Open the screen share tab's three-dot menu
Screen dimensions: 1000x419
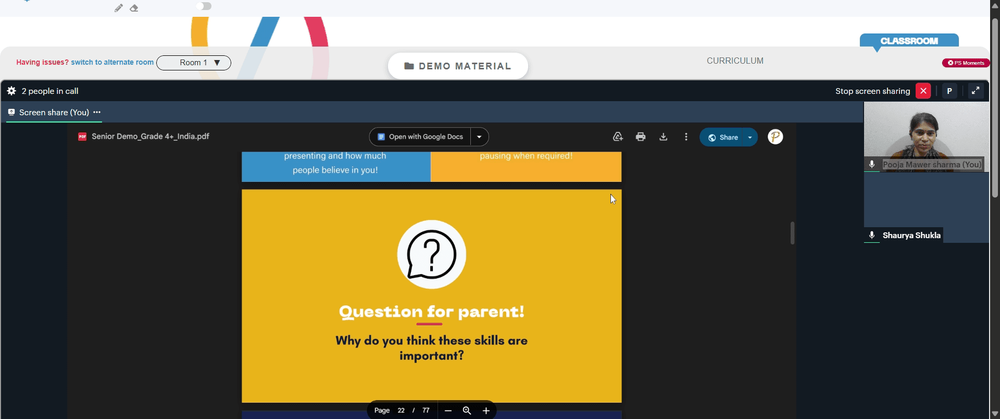[x=97, y=112]
